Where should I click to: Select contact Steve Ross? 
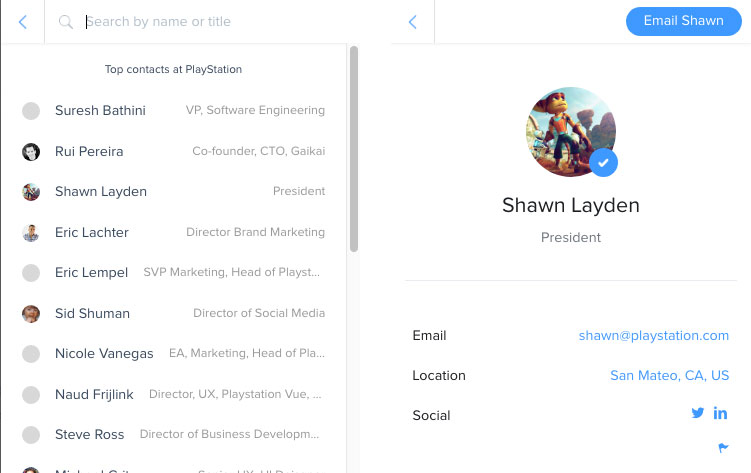pyautogui.click(x=173, y=434)
